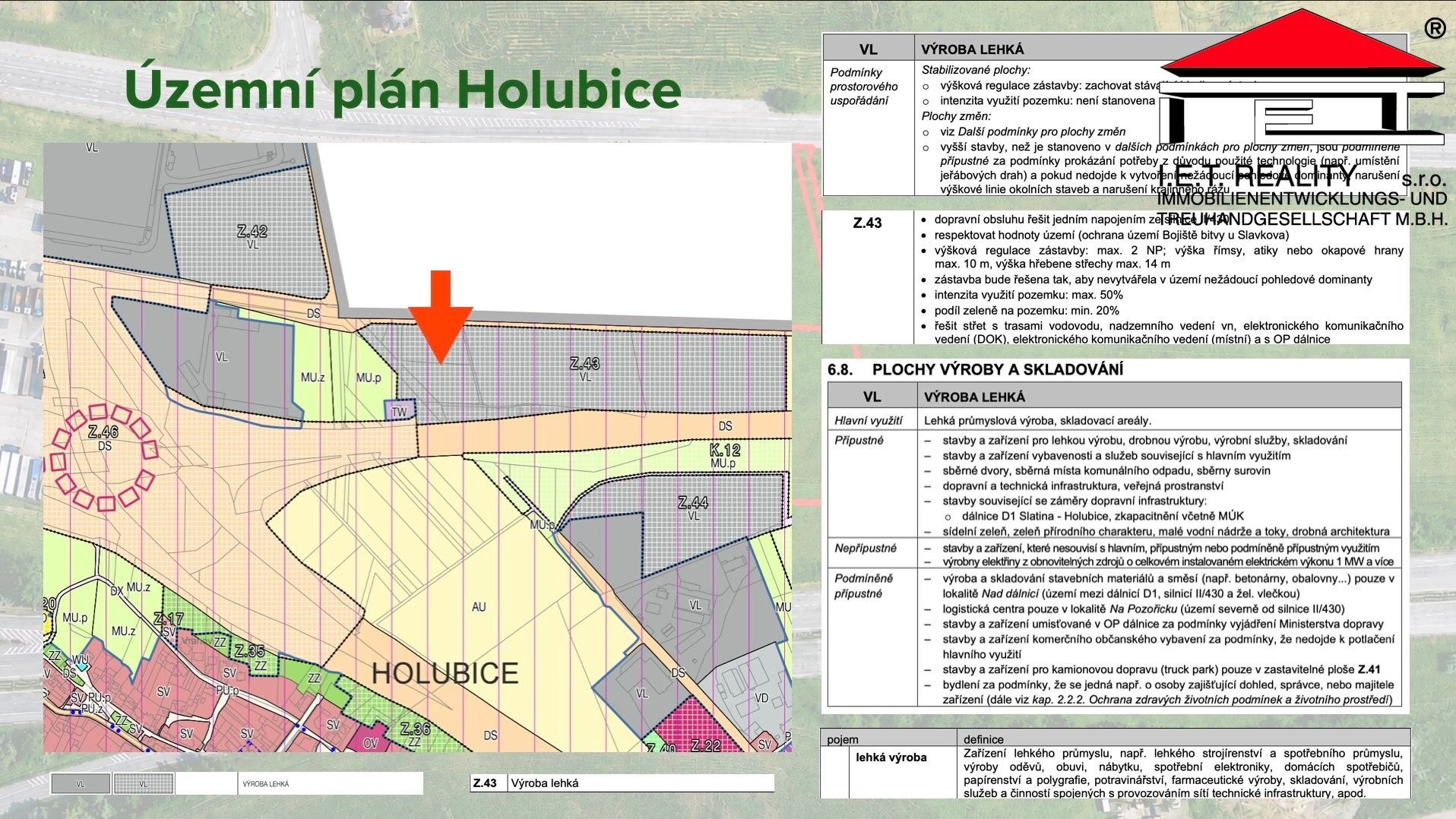Select the hatched VL legend swatch
The height and width of the screenshot is (819, 1456).
[144, 783]
